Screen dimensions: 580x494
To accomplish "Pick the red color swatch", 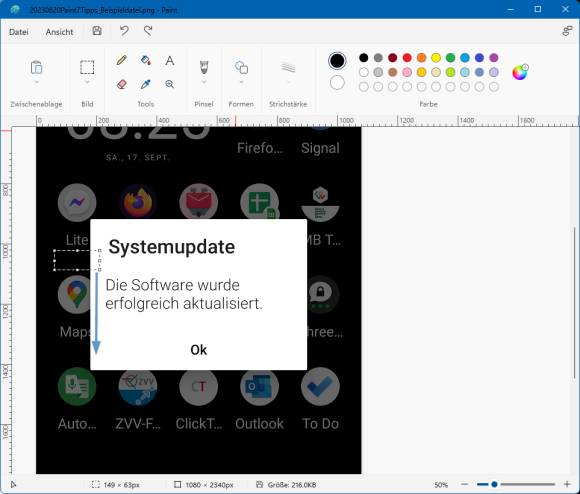I will (407, 58).
